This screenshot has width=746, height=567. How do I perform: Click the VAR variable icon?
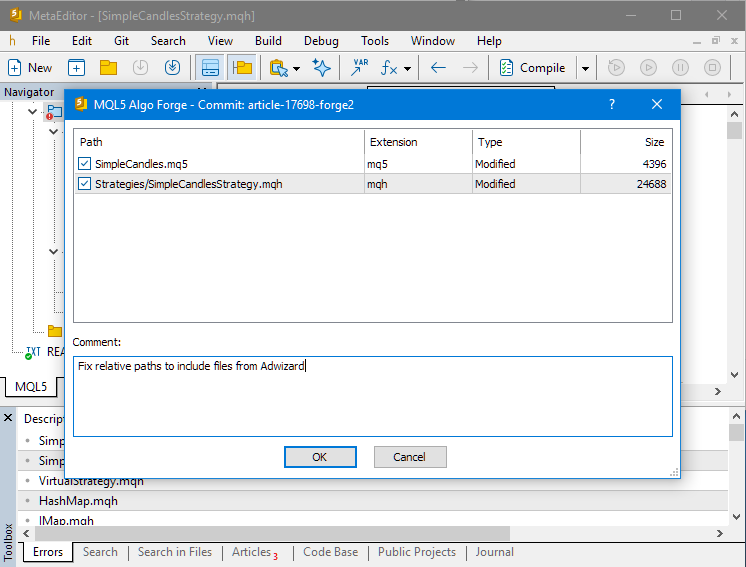tap(360, 68)
